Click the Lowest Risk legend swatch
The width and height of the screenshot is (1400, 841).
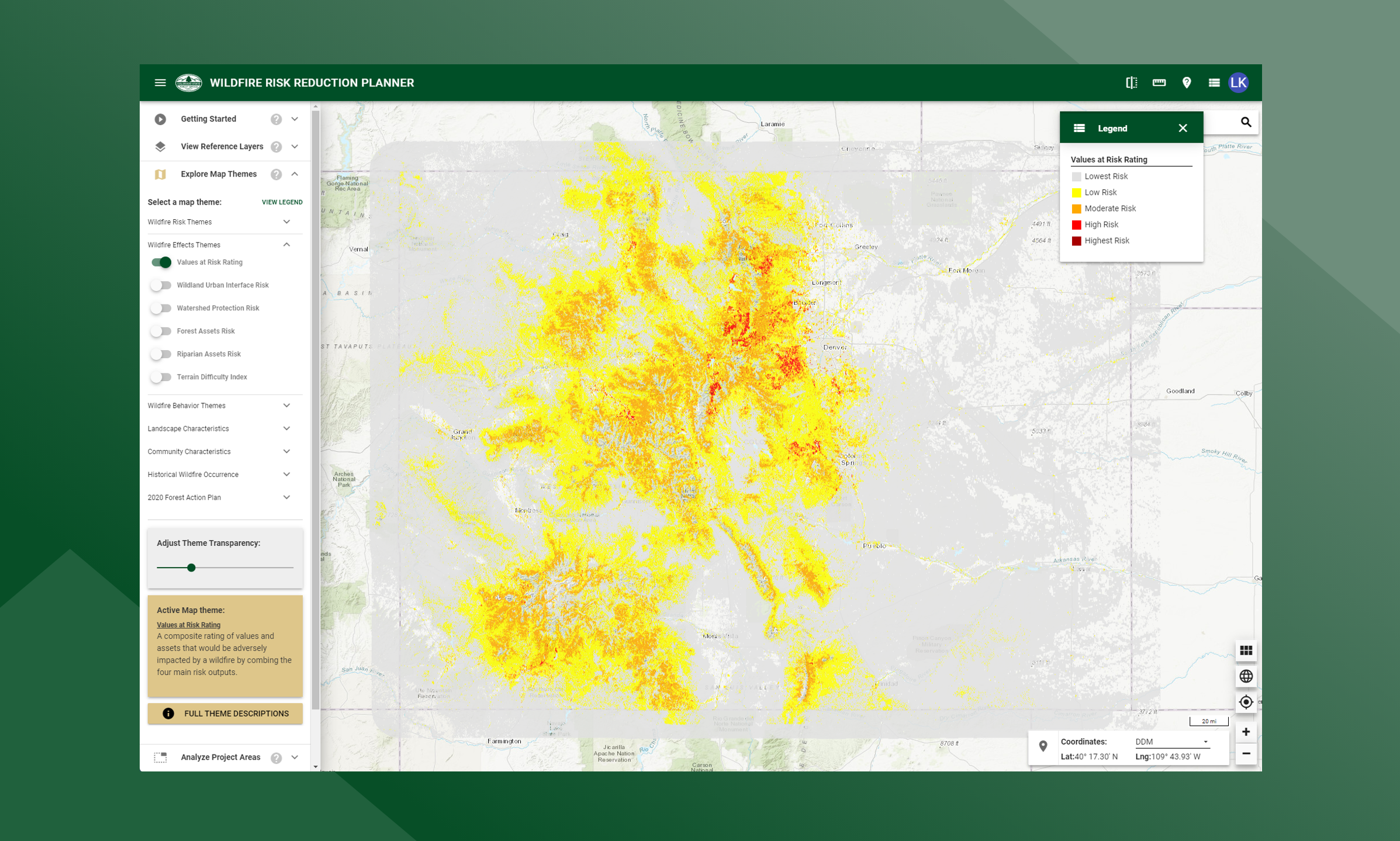coord(1076,176)
